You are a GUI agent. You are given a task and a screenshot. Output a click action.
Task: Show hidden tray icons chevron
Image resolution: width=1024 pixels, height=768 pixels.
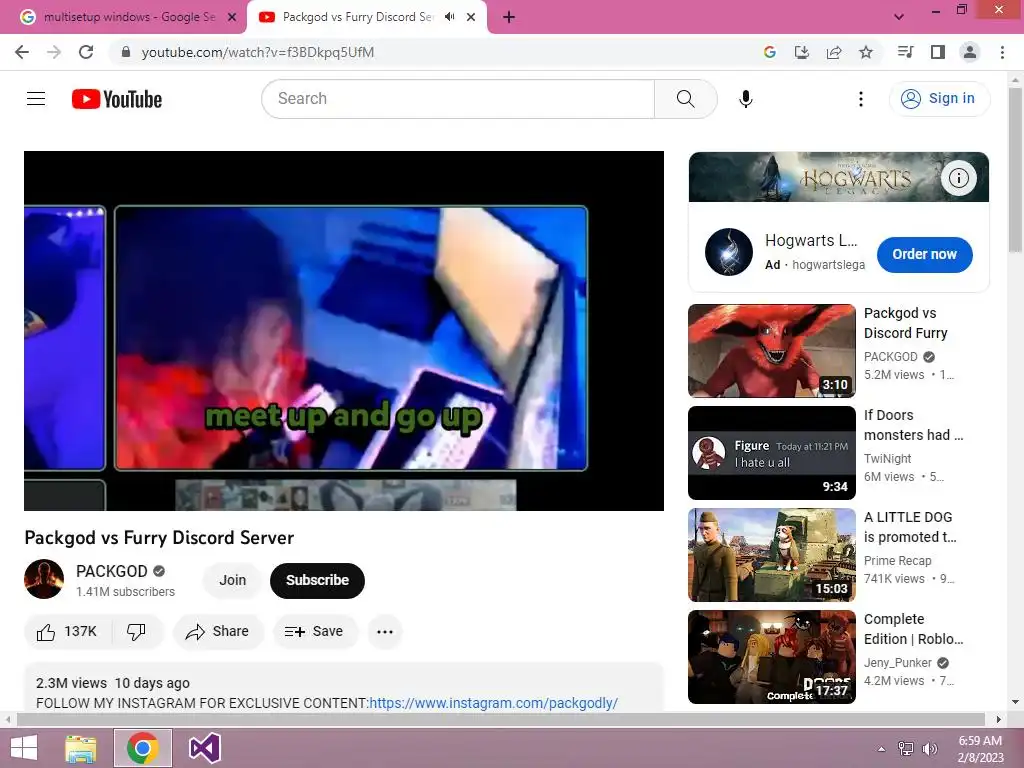click(x=881, y=749)
